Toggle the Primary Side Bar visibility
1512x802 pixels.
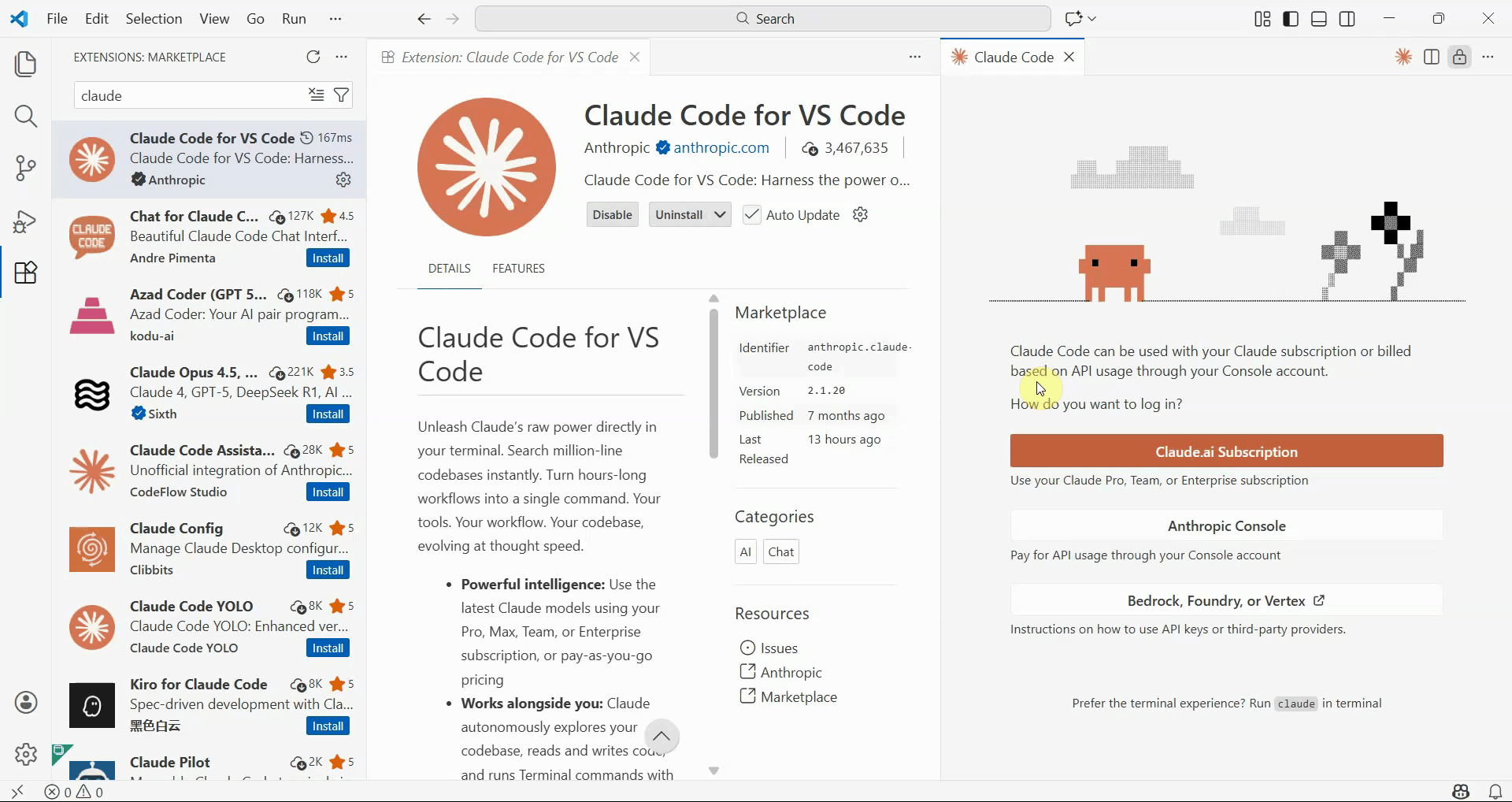[x=1290, y=18]
